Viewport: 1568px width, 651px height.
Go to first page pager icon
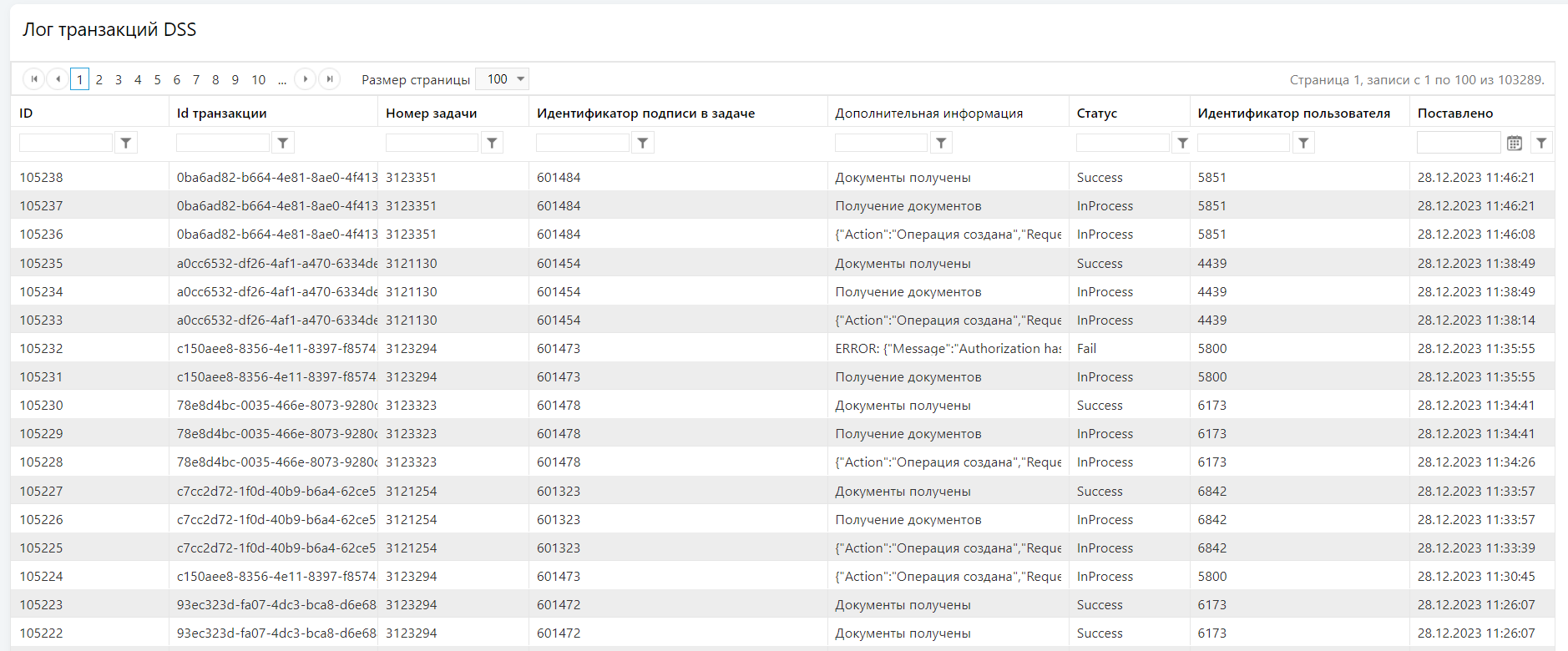33,79
